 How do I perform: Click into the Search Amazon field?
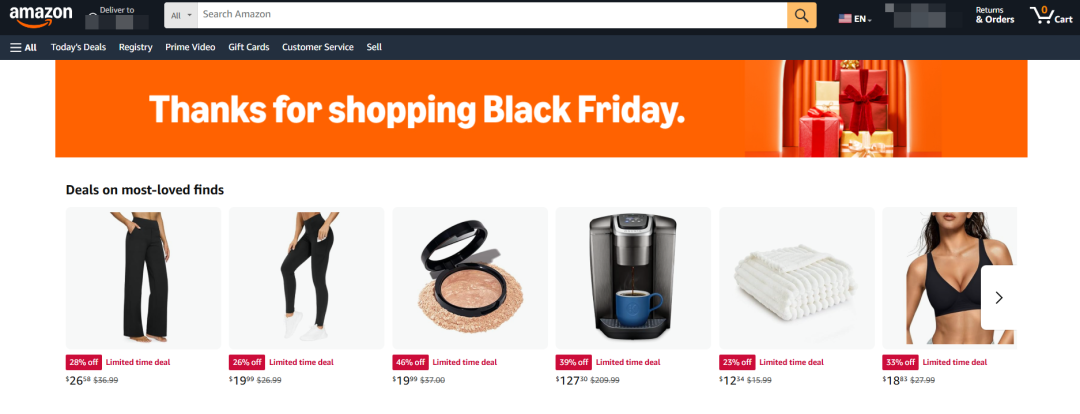click(x=492, y=15)
